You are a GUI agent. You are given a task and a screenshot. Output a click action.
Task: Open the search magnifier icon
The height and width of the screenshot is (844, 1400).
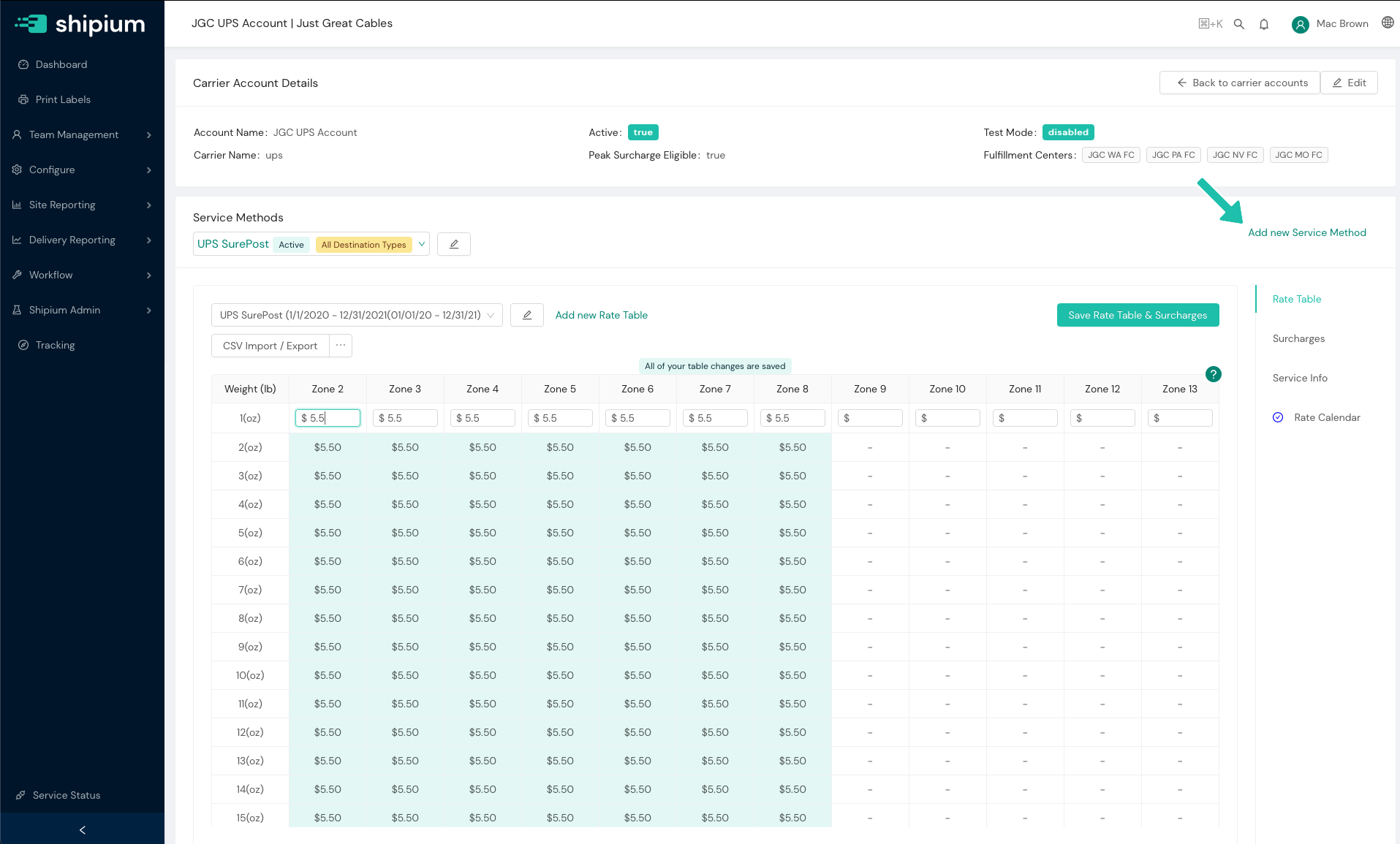1239,24
